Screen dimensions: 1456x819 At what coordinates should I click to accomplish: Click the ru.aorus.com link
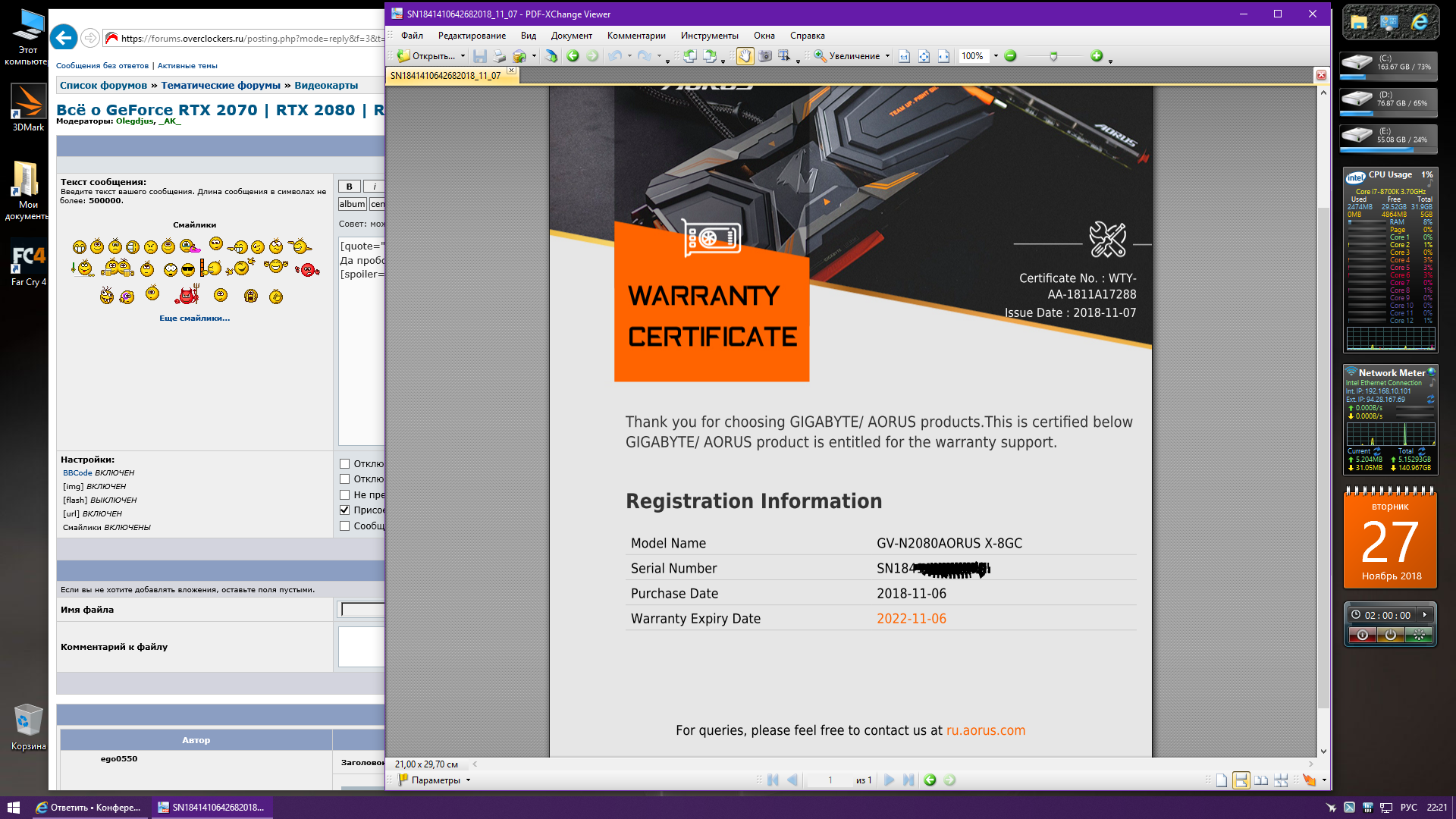pos(985,730)
